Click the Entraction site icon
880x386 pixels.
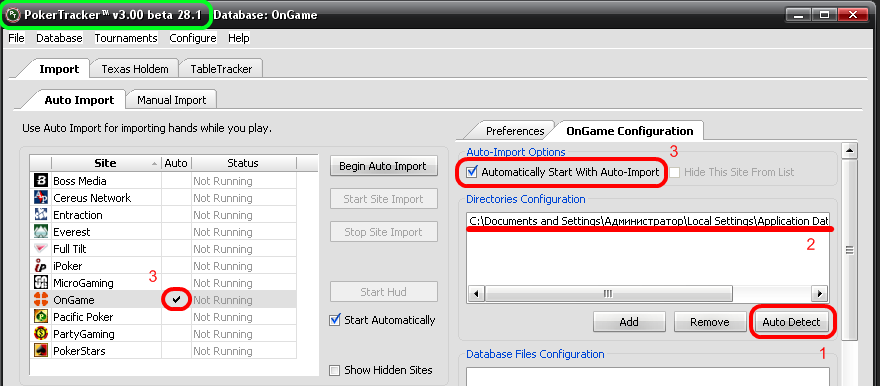coord(41,215)
